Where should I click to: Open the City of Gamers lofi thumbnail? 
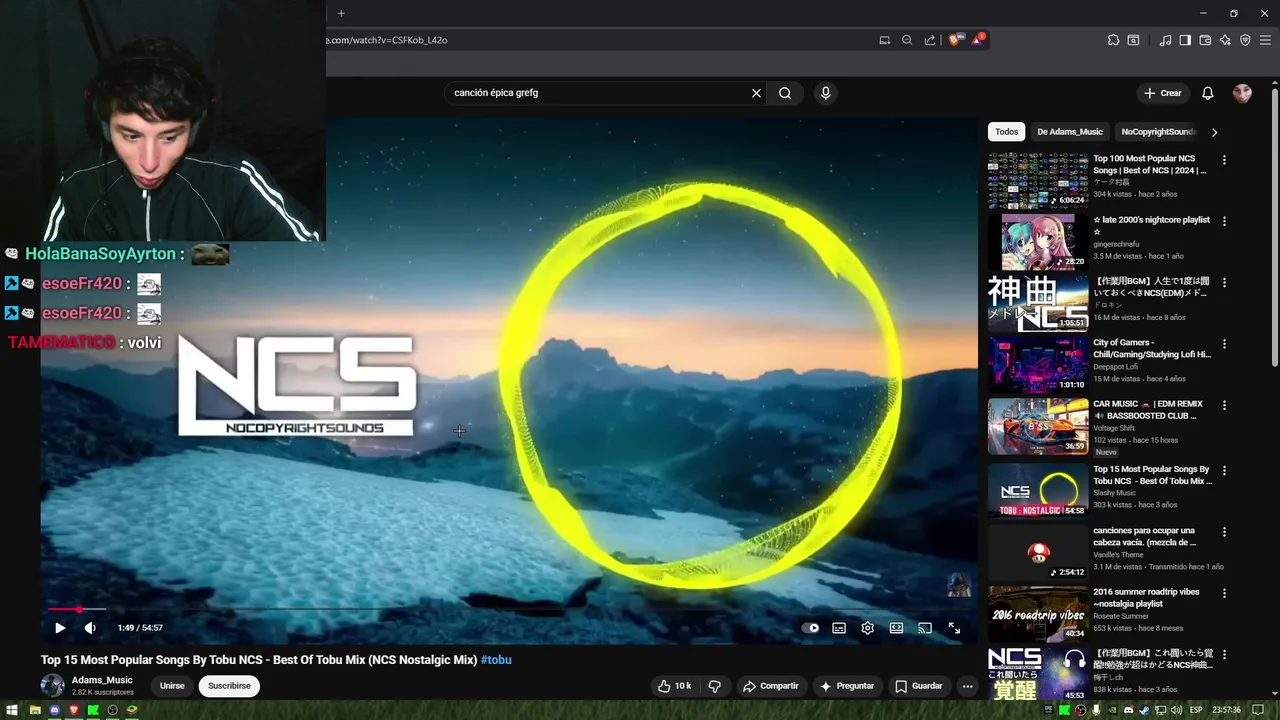tap(1038, 364)
